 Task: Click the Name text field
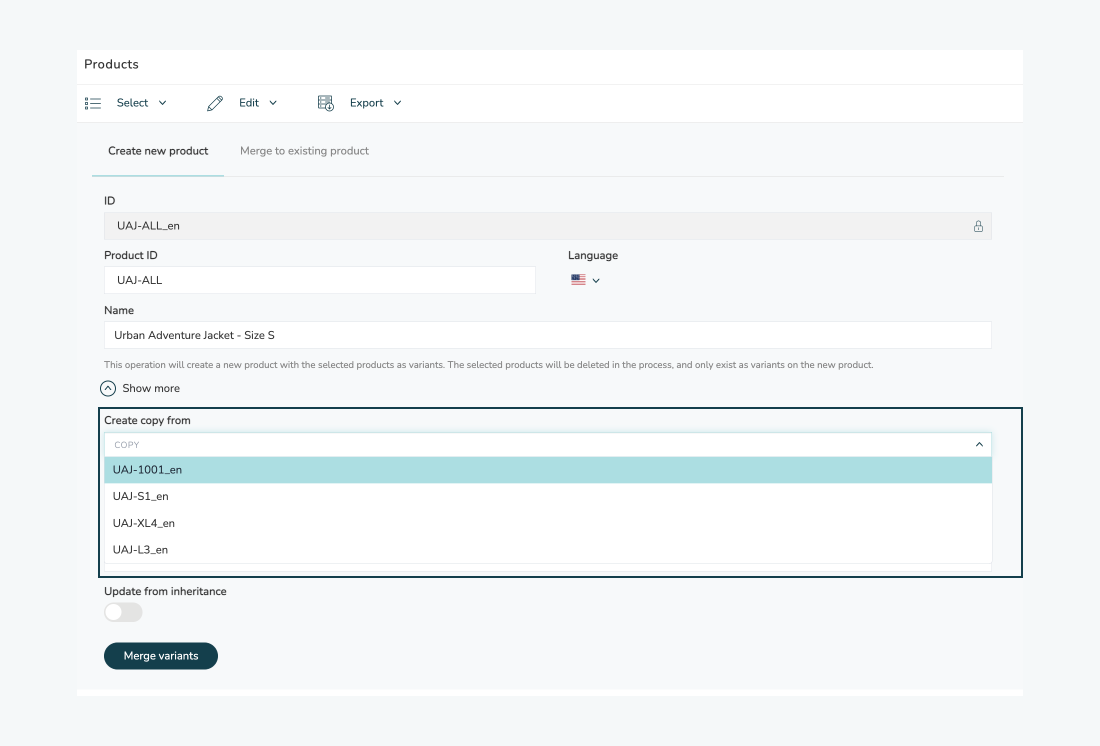(x=547, y=335)
